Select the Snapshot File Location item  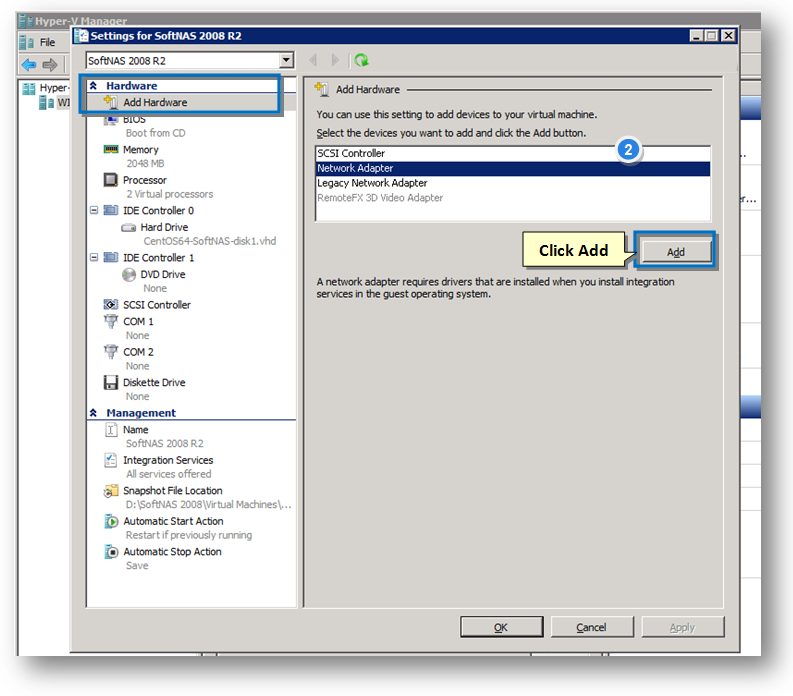point(172,491)
